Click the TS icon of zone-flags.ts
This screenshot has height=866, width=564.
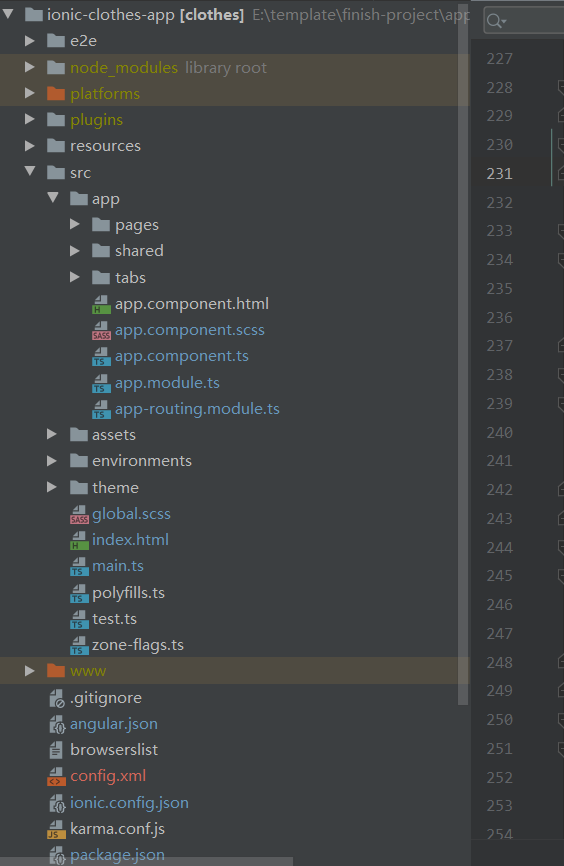(x=79, y=646)
